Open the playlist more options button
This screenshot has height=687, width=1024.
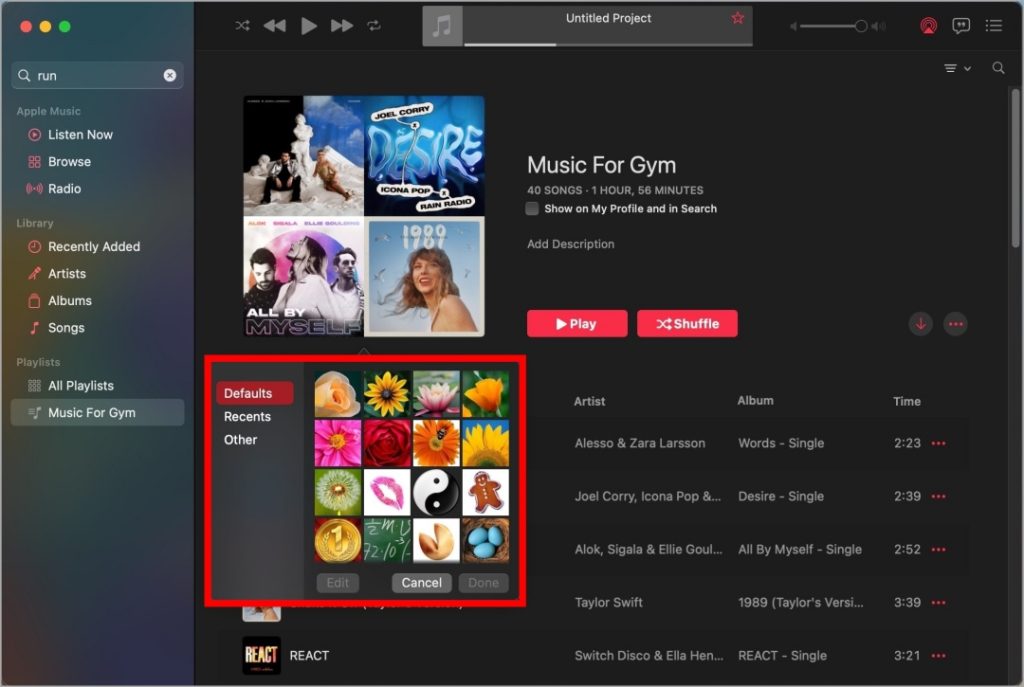point(956,324)
